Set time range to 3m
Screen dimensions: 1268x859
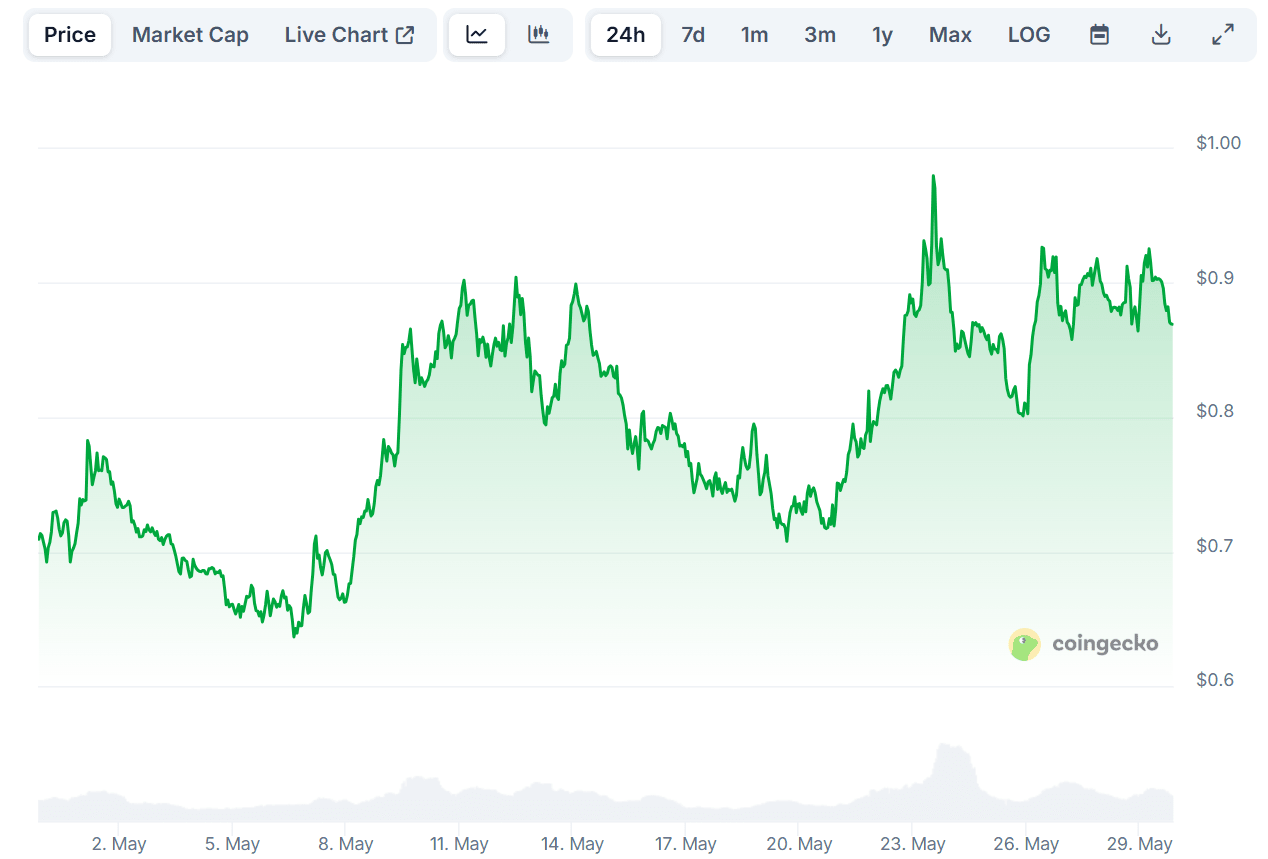[x=820, y=35]
